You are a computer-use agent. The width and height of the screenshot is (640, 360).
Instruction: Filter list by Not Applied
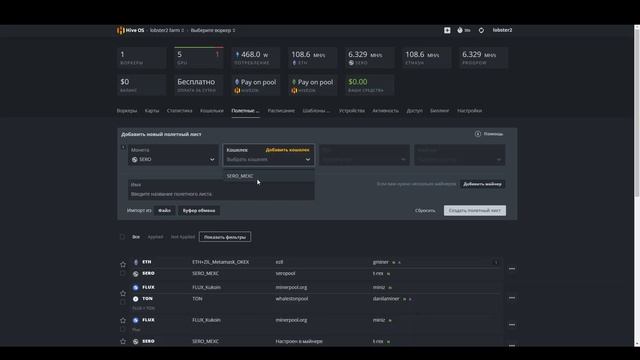tap(183, 237)
